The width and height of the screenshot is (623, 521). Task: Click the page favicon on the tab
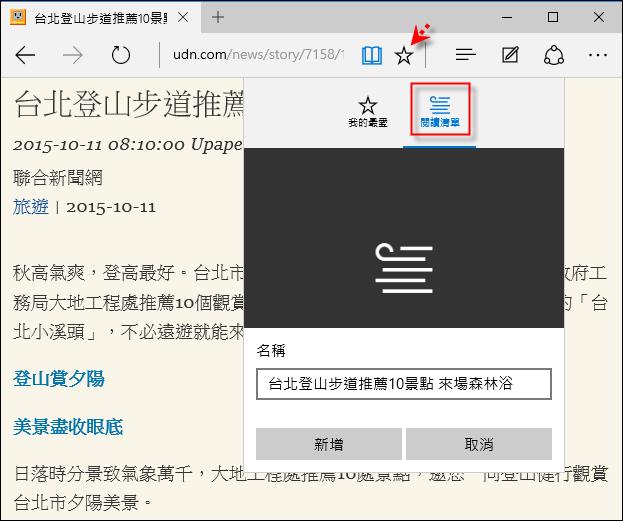(x=18, y=17)
